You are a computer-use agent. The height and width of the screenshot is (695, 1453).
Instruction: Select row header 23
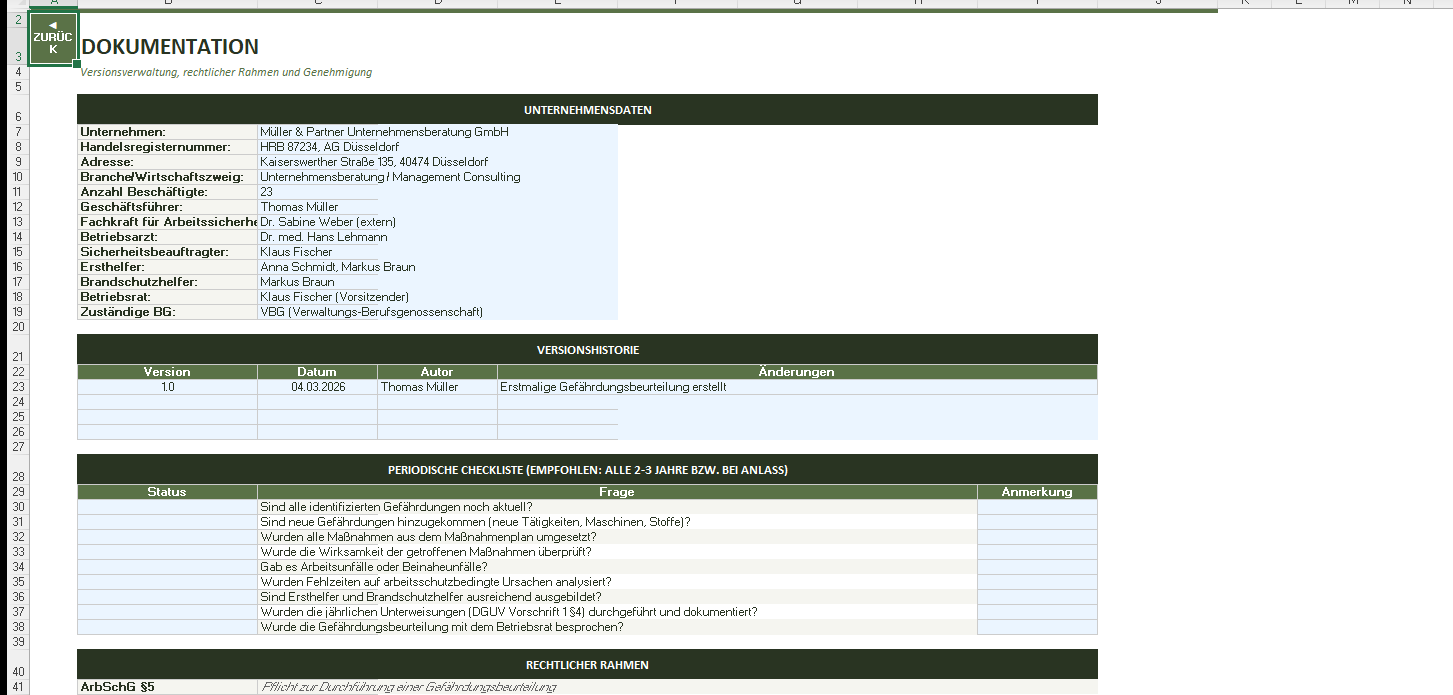[x=18, y=387]
